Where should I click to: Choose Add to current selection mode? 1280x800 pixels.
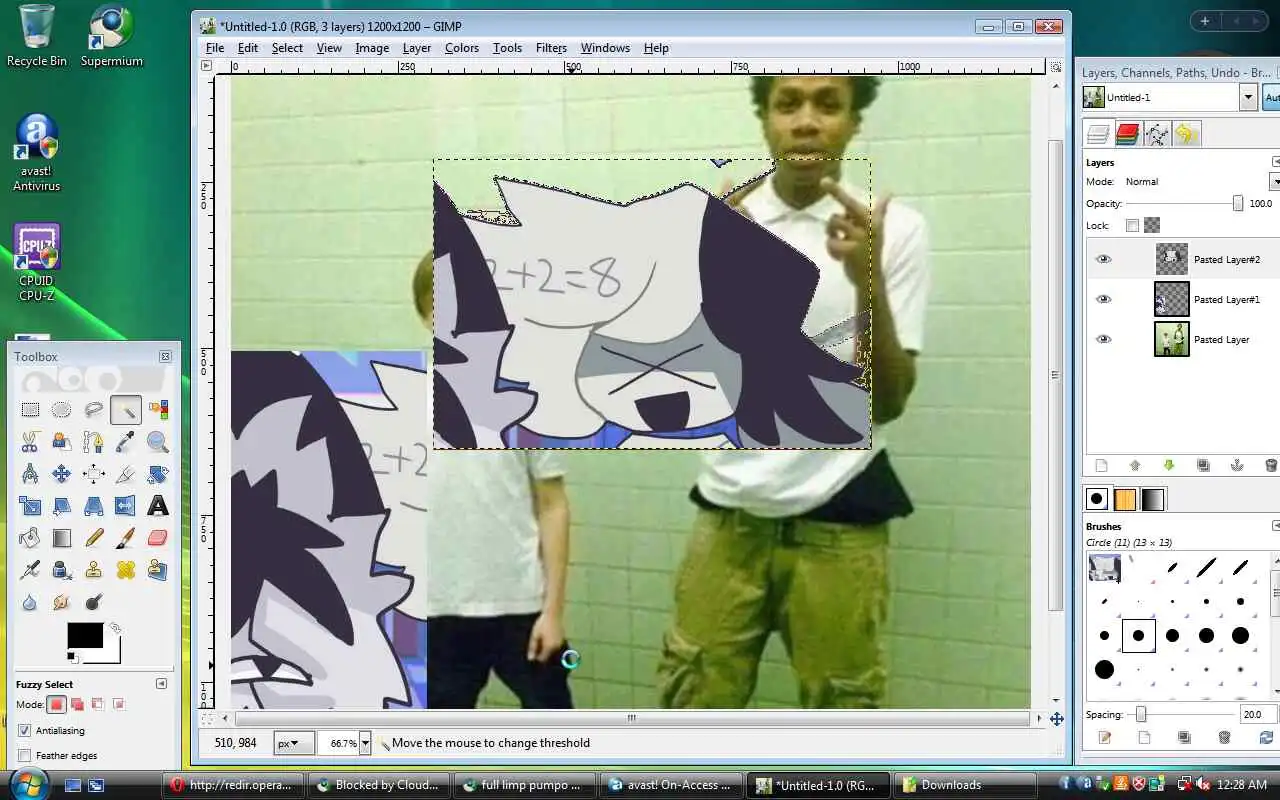pyautogui.click(x=78, y=704)
